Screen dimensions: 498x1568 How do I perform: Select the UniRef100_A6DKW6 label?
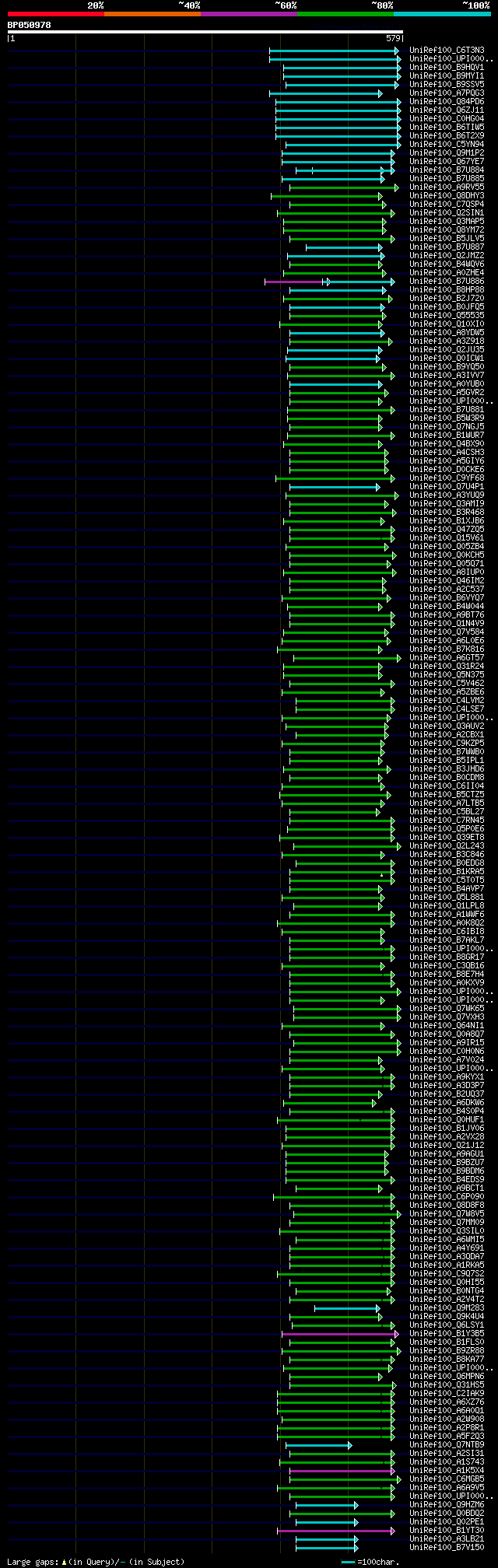tap(447, 1103)
